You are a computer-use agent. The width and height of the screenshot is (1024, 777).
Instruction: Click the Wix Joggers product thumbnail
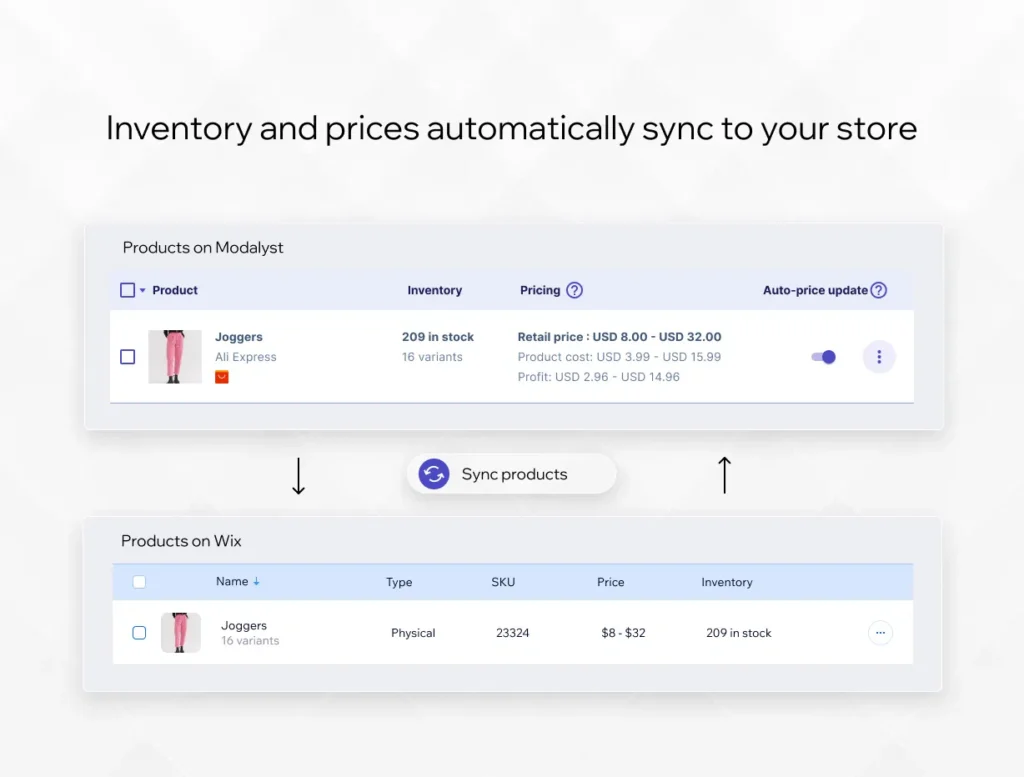tap(181, 633)
